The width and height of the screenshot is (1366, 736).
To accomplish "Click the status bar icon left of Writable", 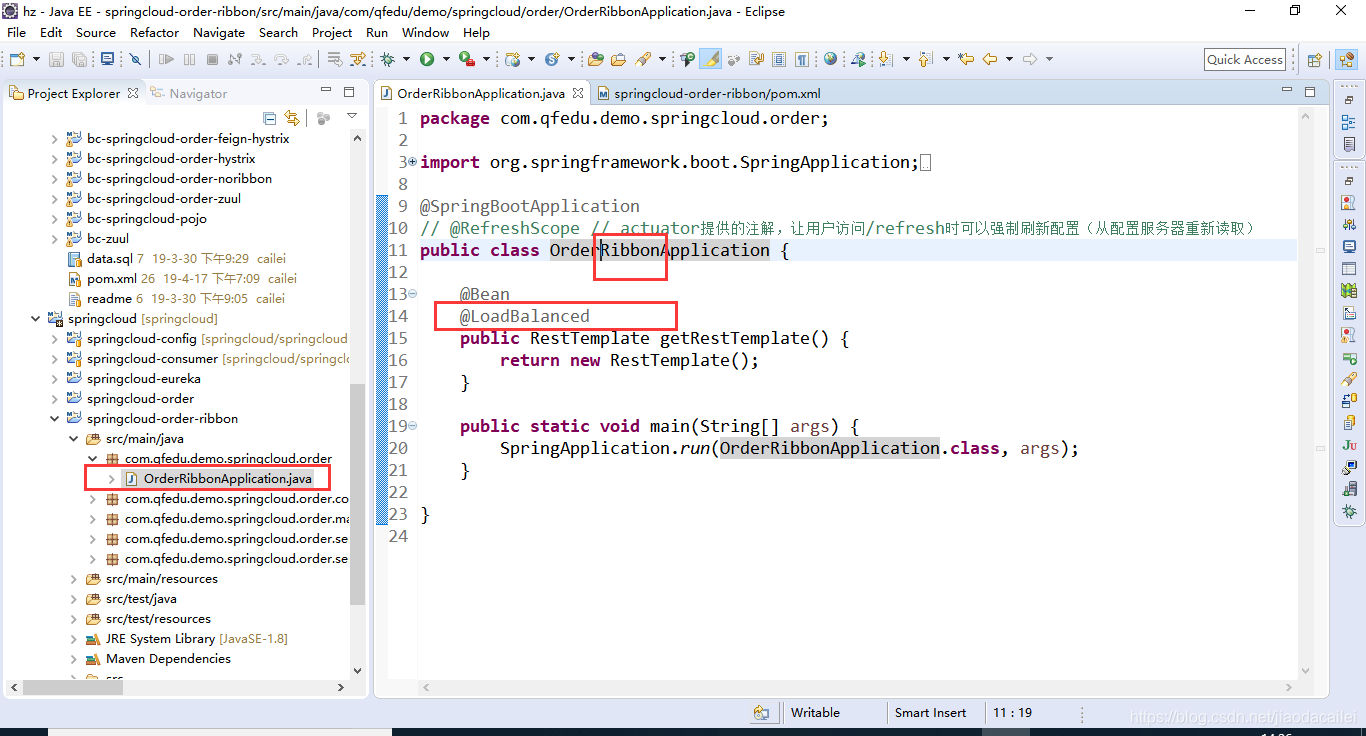I will coord(762,713).
